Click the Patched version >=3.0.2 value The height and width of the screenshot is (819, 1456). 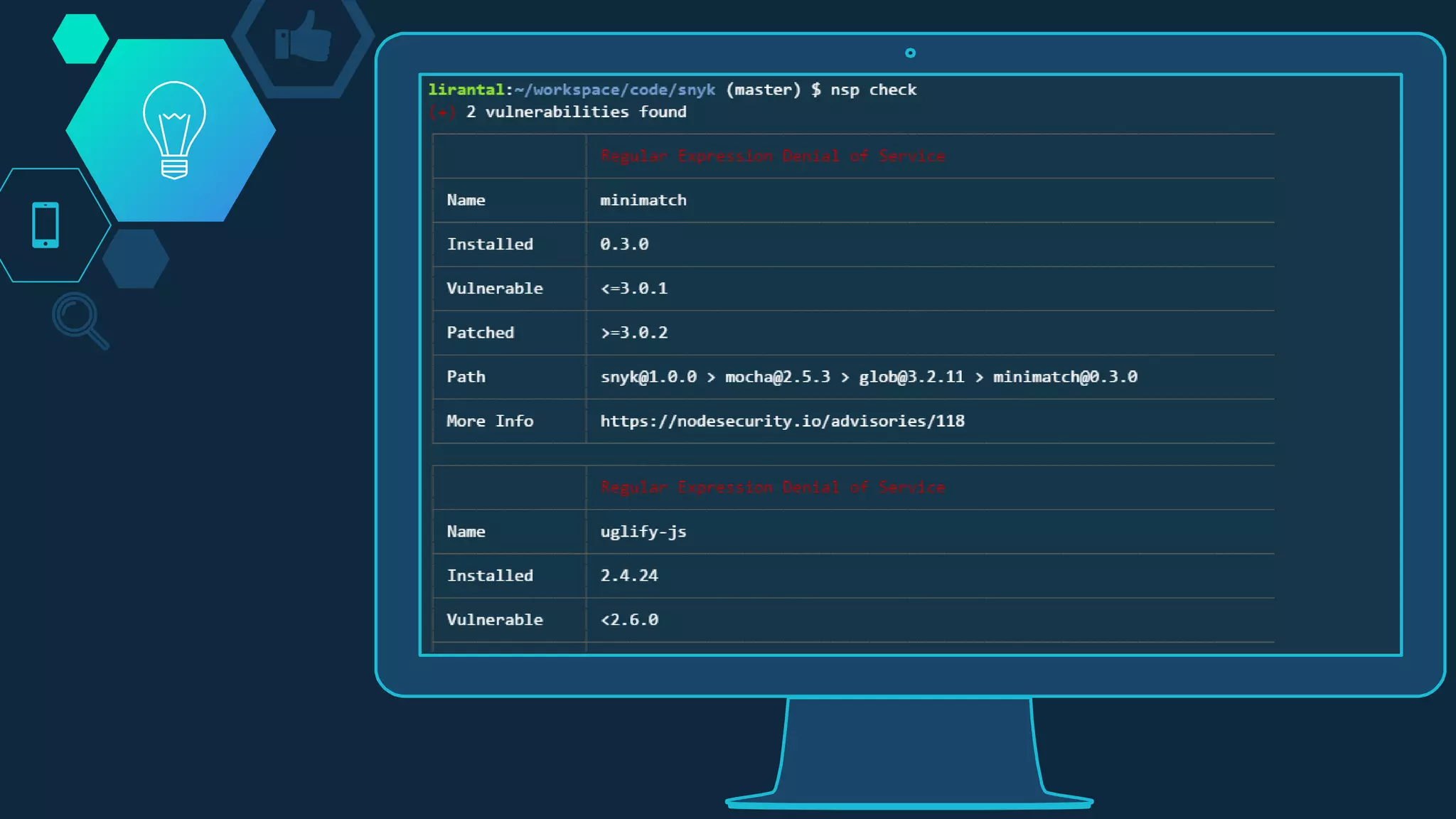[633, 333]
